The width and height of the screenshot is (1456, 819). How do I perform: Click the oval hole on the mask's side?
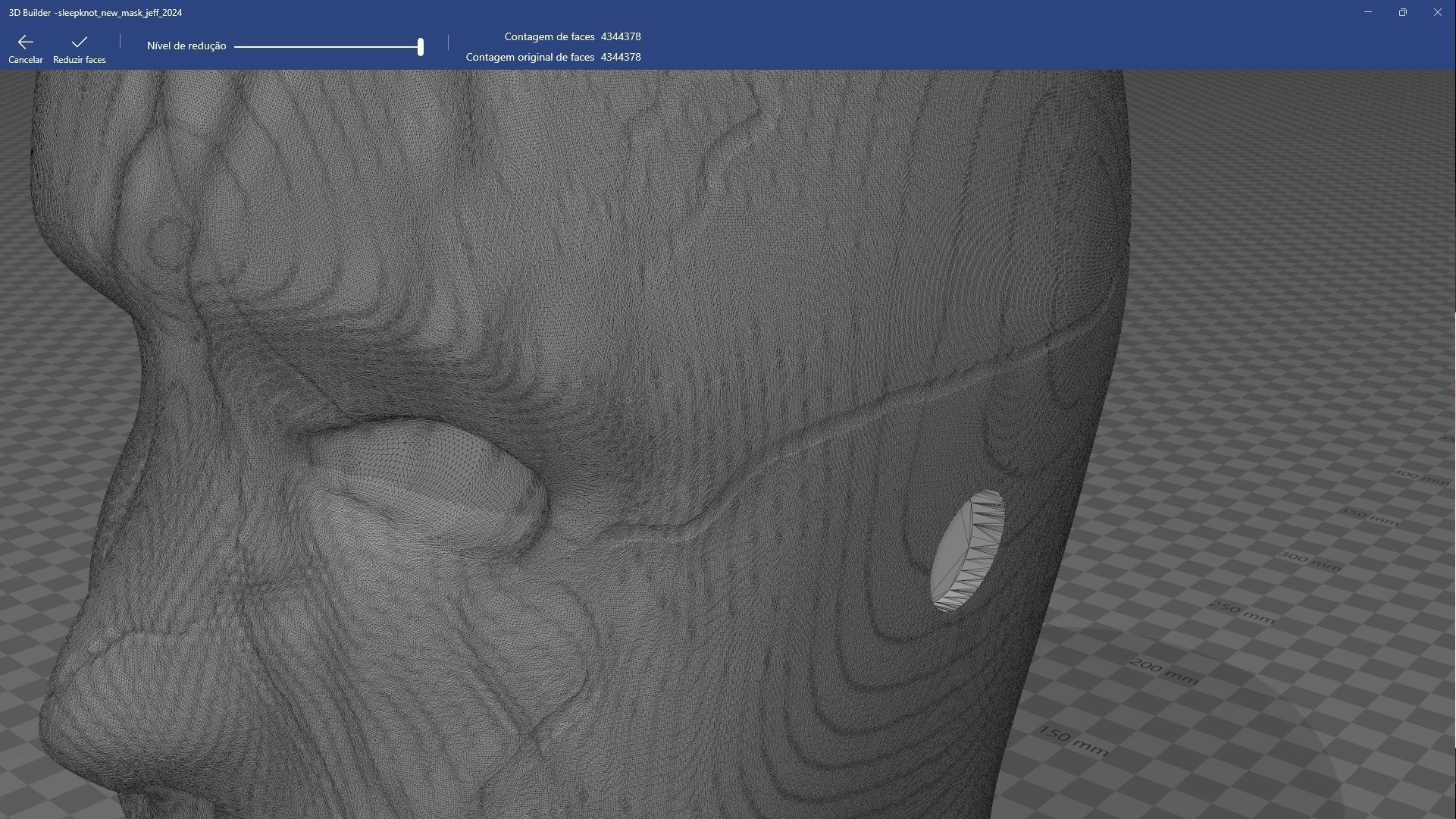coord(968,551)
